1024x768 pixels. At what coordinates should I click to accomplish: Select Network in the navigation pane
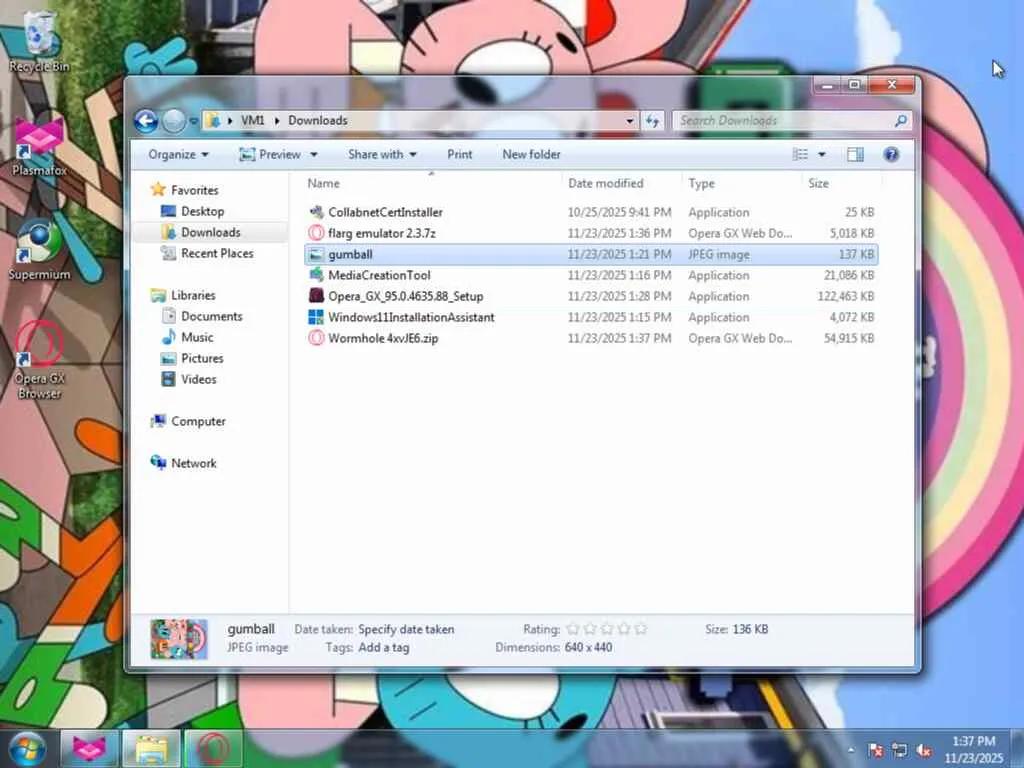[193, 463]
